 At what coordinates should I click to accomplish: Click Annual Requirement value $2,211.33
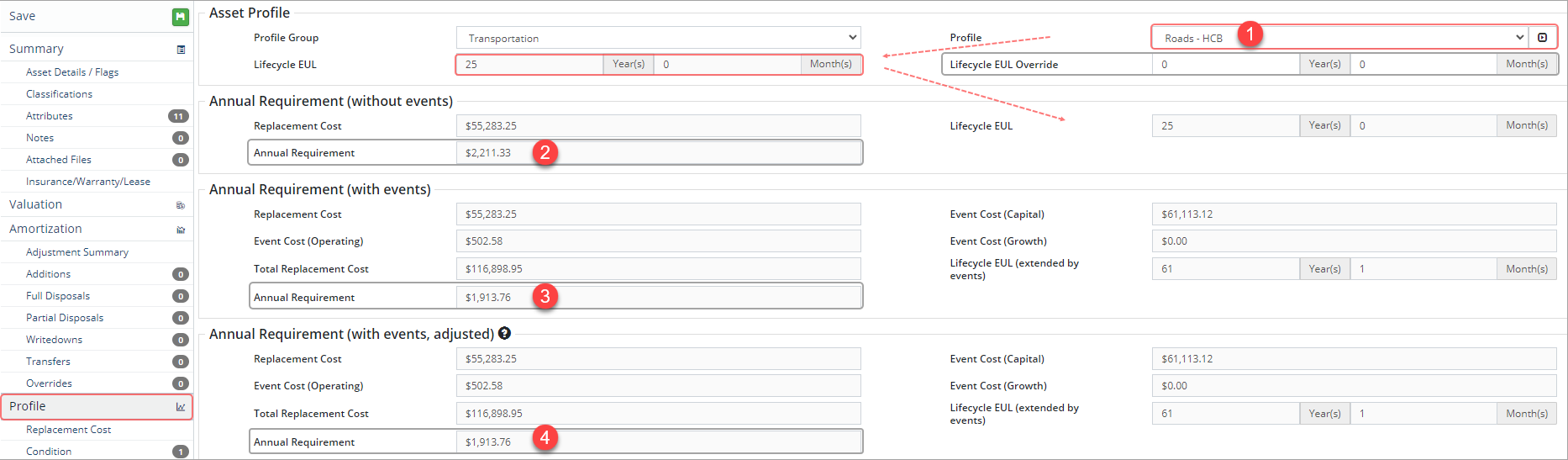point(659,153)
